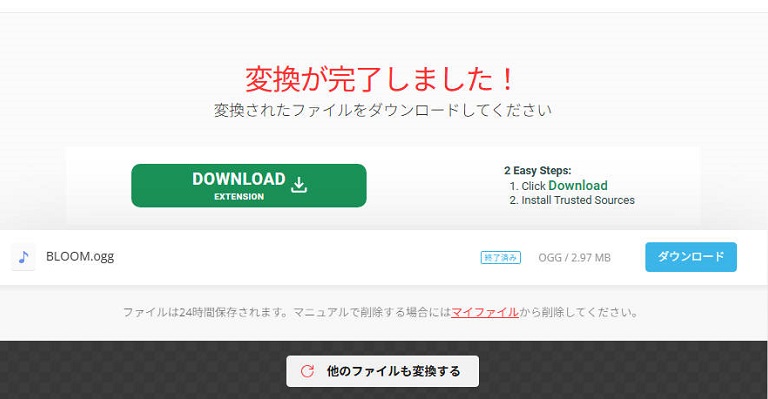Click the 終了済み status badge
This screenshot has height=399, width=768.
pyautogui.click(x=501, y=258)
